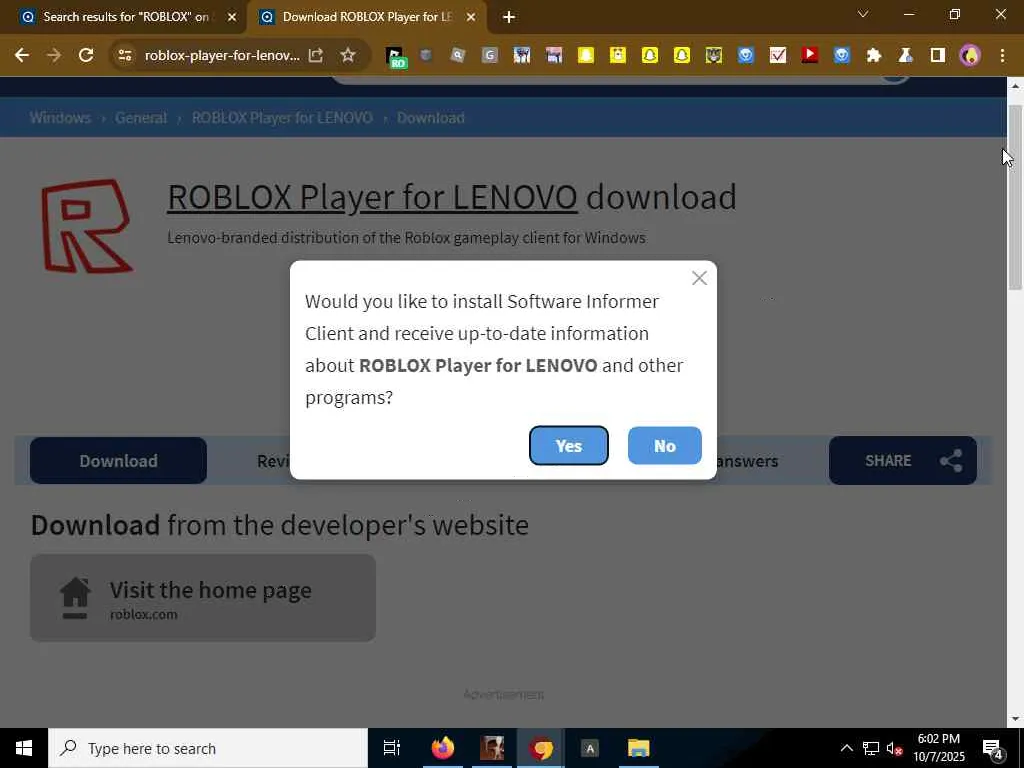The image size is (1024, 768).
Task: Open the Windows Start menu
Action: 24,748
